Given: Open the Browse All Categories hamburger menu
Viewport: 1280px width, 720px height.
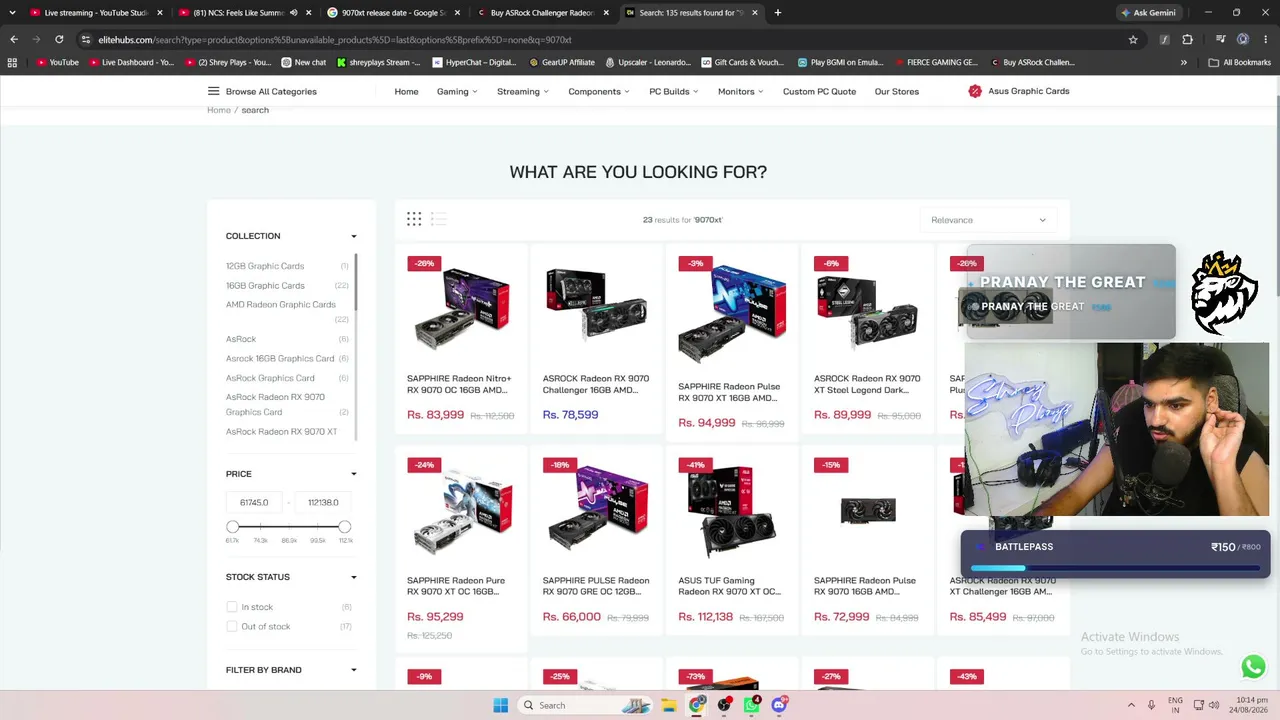Looking at the screenshot, I should (x=213, y=91).
